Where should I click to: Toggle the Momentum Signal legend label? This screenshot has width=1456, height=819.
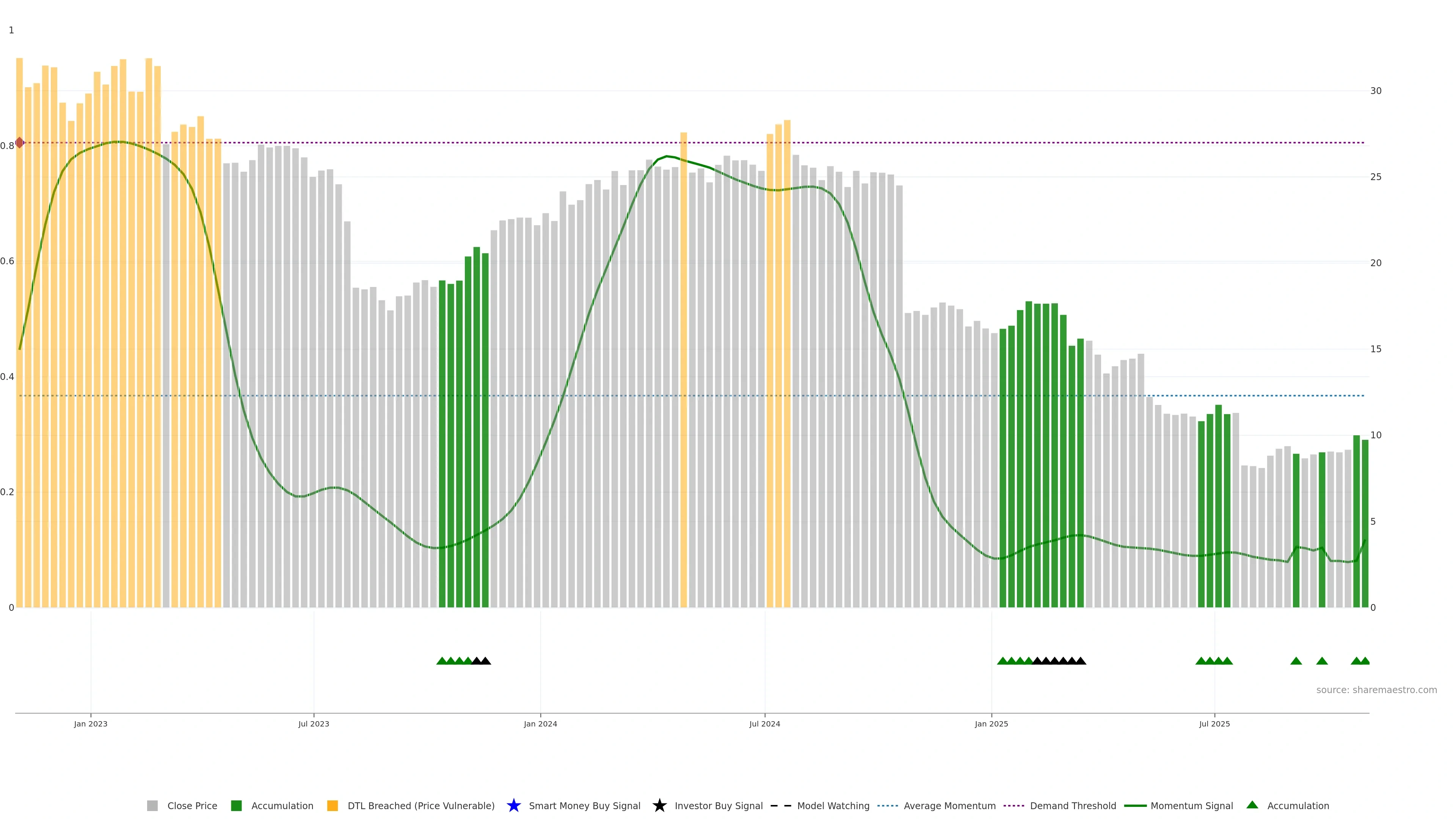[x=1191, y=805]
